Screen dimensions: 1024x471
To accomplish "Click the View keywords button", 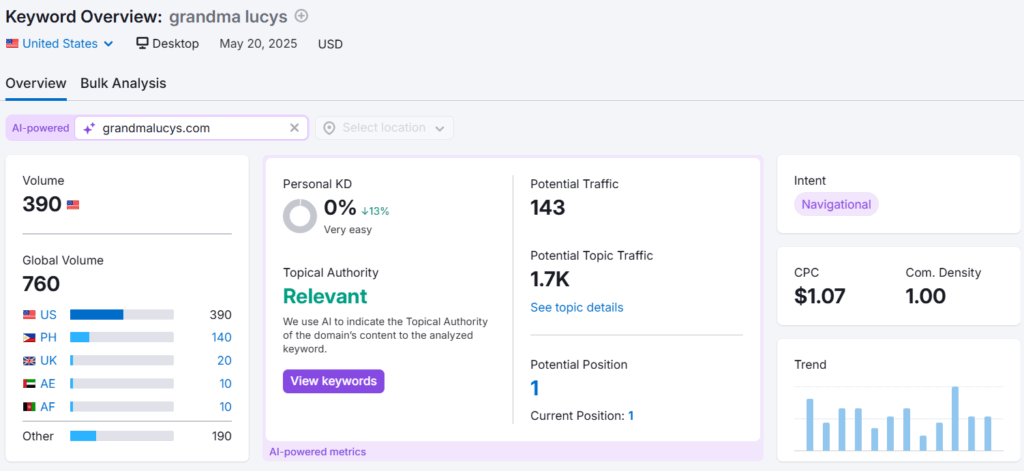I will pos(334,382).
